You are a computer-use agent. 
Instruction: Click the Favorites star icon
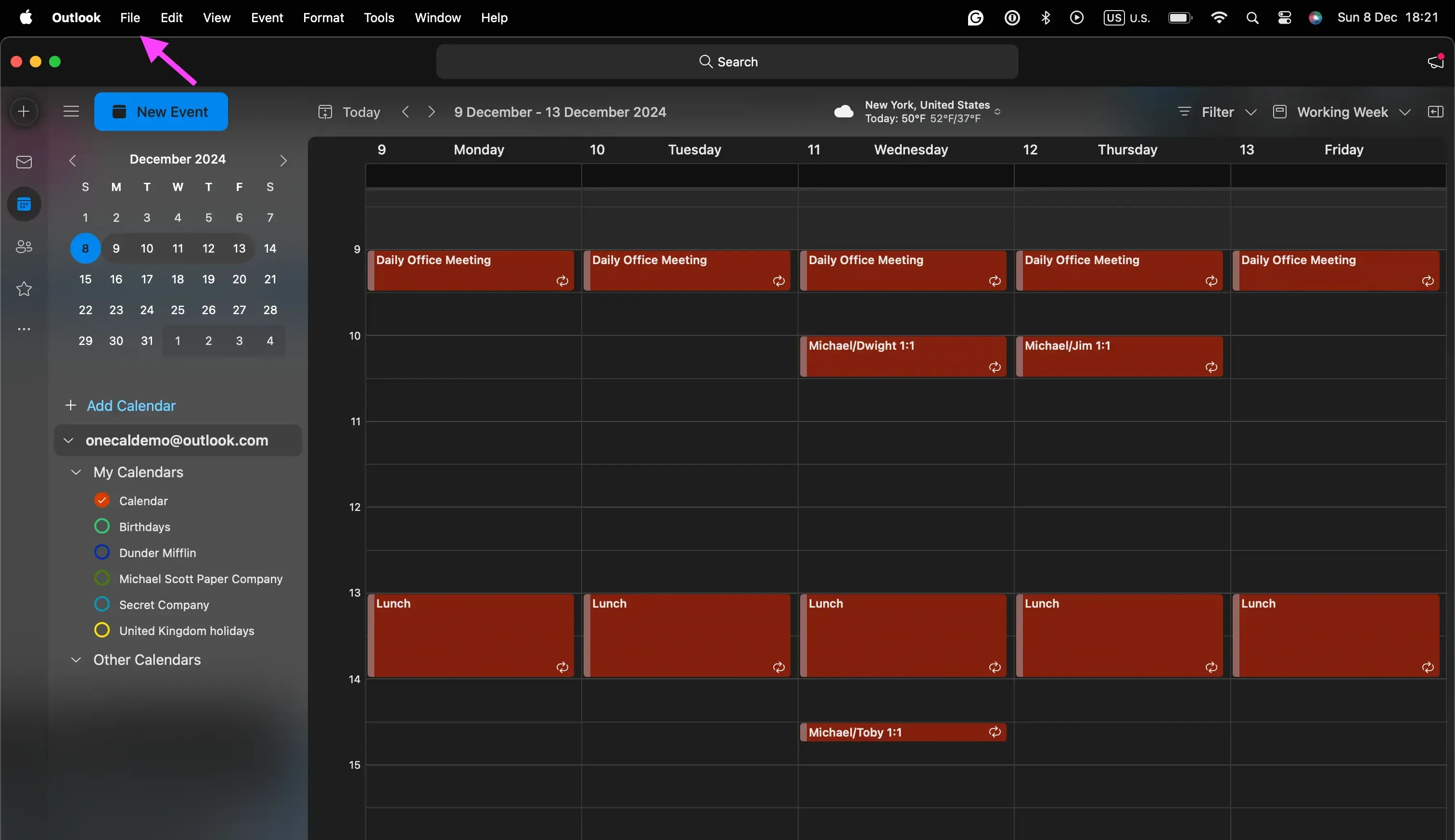(x=24, y=289)
